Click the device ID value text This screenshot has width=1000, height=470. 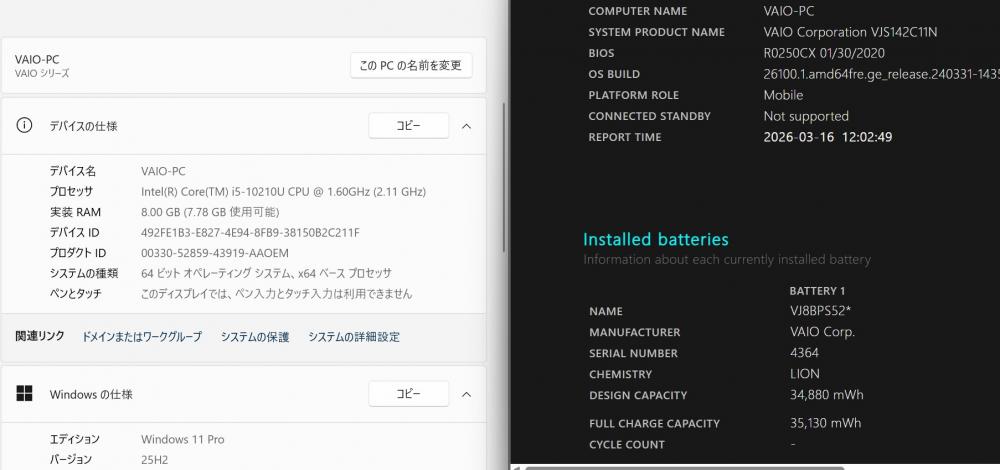(x=250, y=233)
